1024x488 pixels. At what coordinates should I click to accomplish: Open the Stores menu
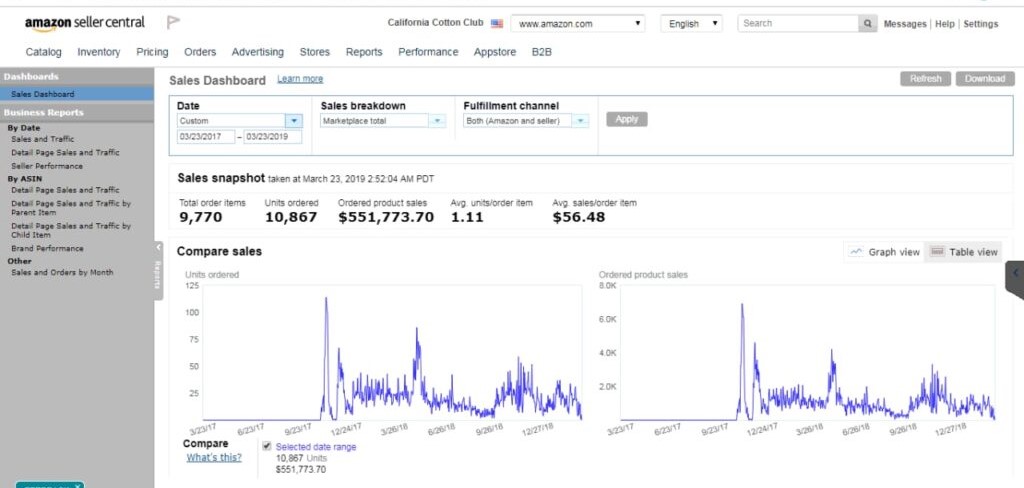coord(315,52)
